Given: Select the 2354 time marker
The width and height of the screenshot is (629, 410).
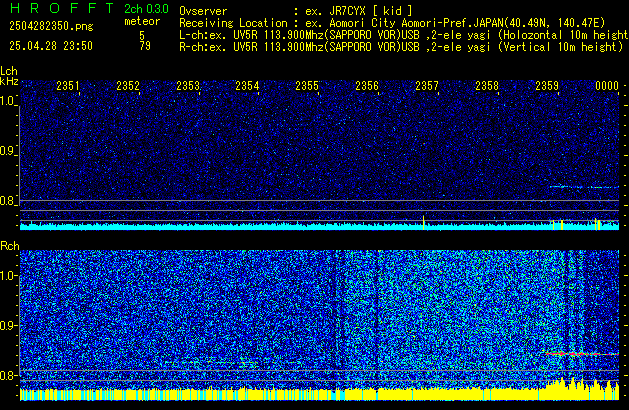Looking at the screenshot, I should pos(247,86).
